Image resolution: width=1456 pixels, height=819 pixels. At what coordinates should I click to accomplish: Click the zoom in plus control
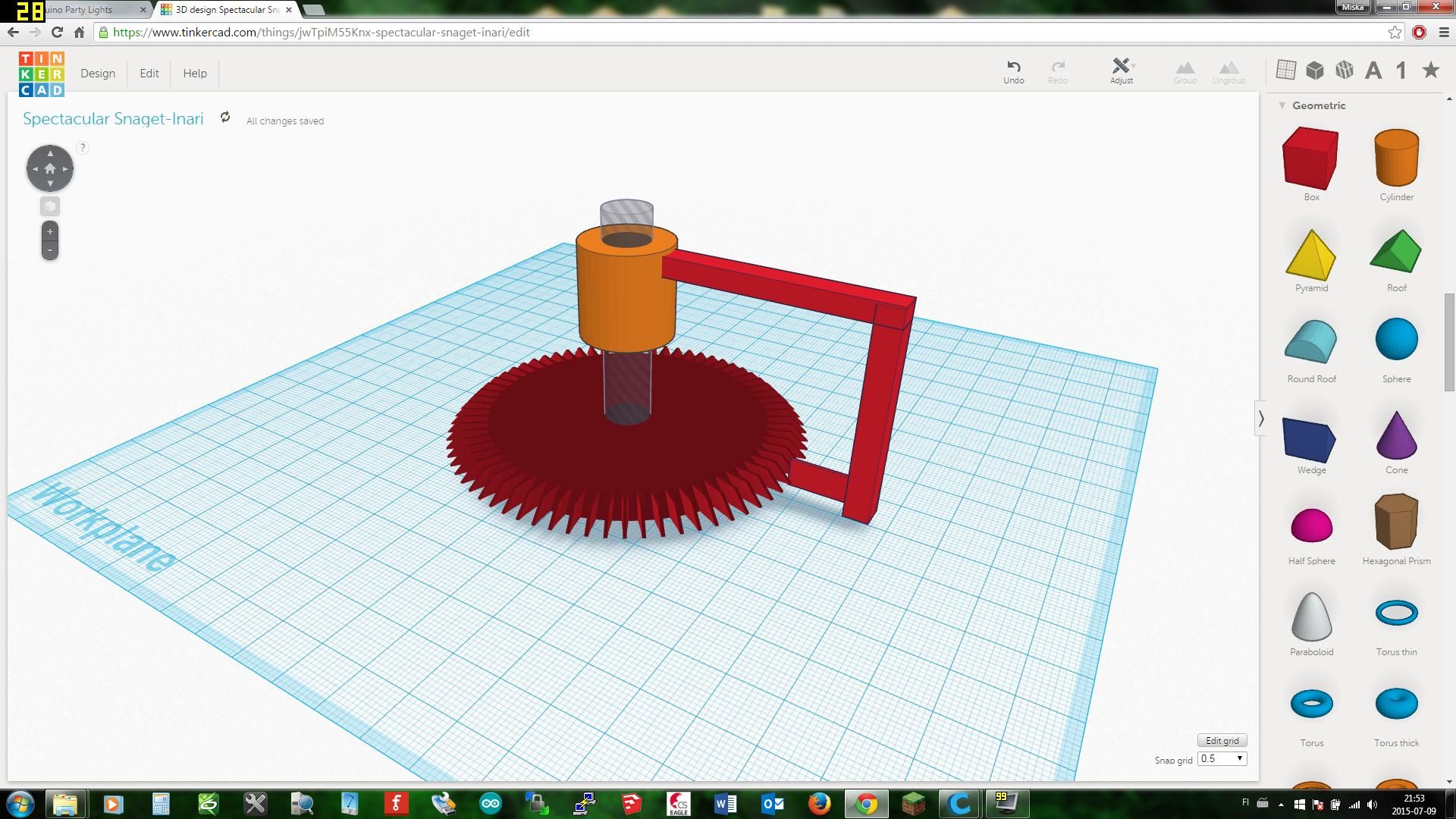pyautogui.click(x=49, y=231)
